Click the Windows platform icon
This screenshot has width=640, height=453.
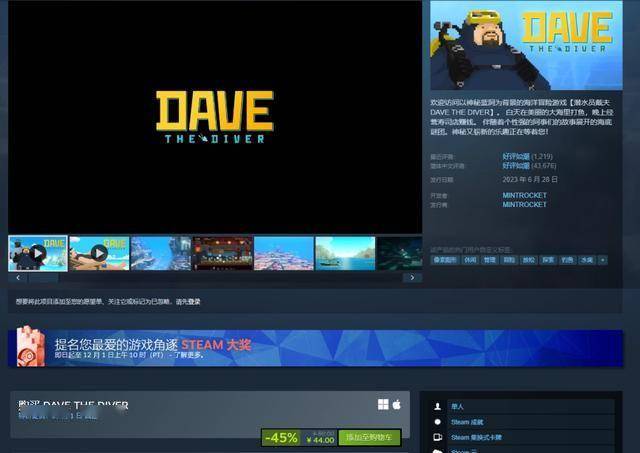(x=383, y=404)
